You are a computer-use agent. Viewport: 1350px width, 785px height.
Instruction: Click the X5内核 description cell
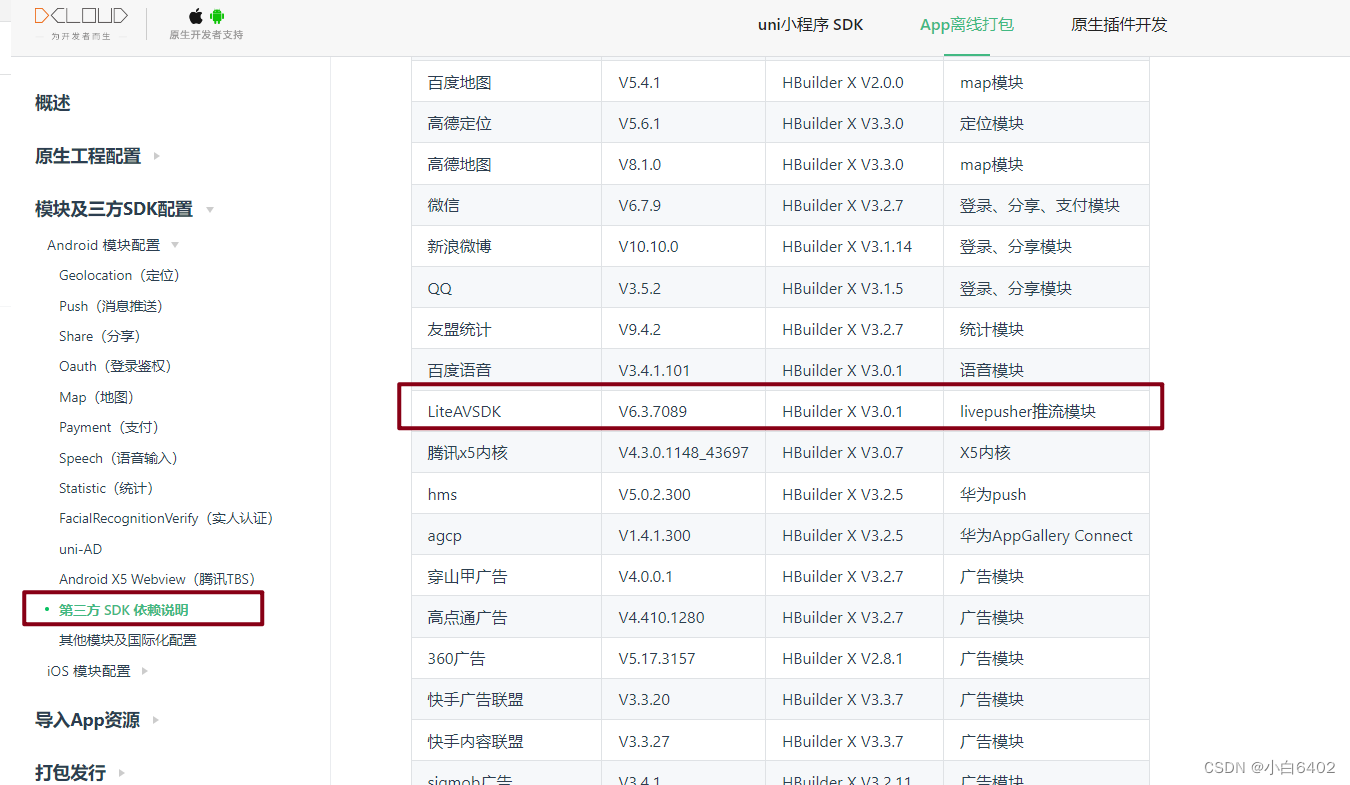pyautogui.click(x=1046, y=453)
